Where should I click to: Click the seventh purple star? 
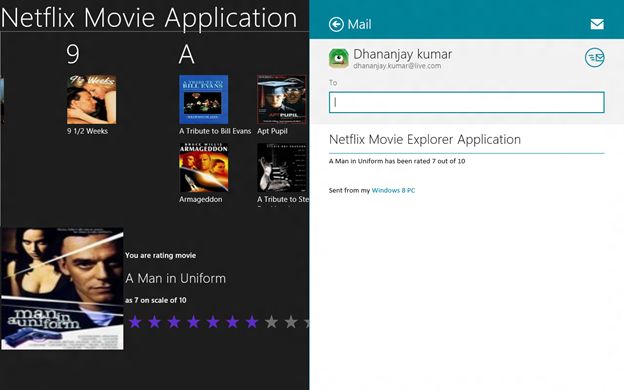point(252,322)
